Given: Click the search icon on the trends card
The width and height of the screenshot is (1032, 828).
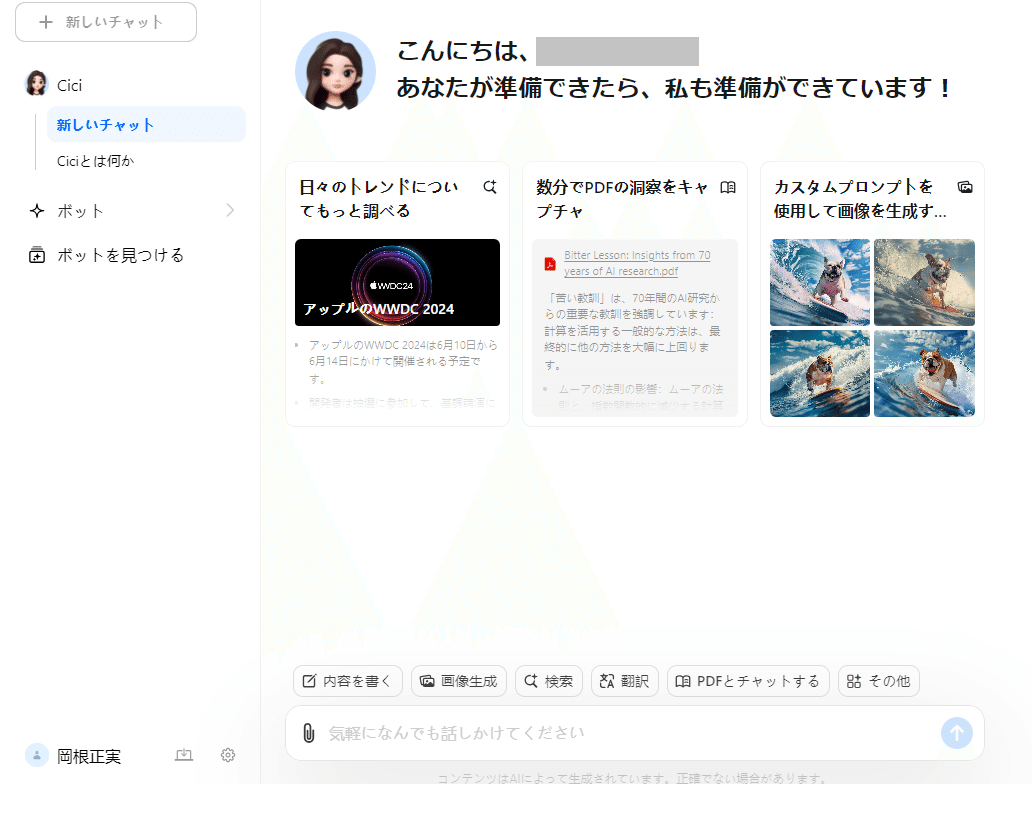Looking at the screenshot, I should coord(489,185).
